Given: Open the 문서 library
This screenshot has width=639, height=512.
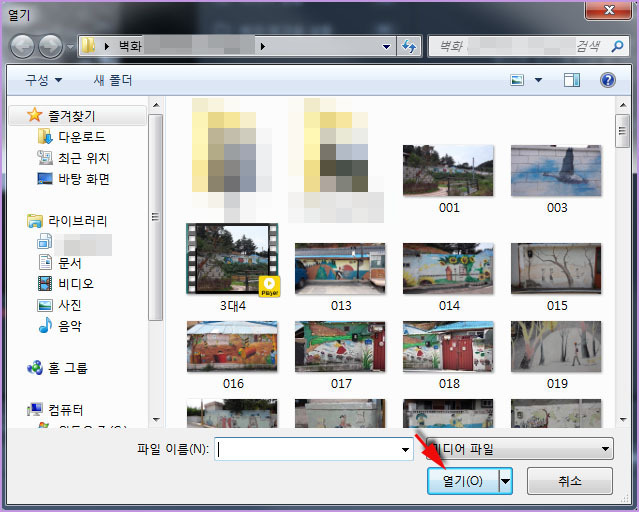Looking at the screenshot, I should [x=70, y=263].
